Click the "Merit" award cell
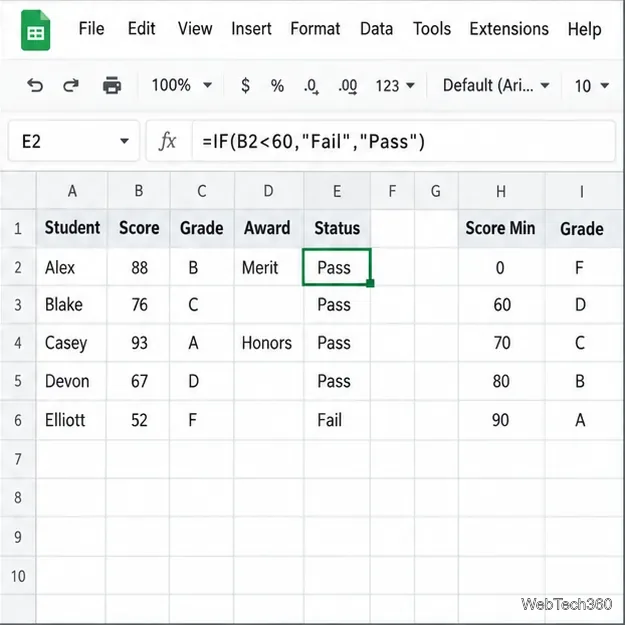Image resolution: width=625 pixels, height=625 pixels. pyautogui.click(x=269, y=267)
